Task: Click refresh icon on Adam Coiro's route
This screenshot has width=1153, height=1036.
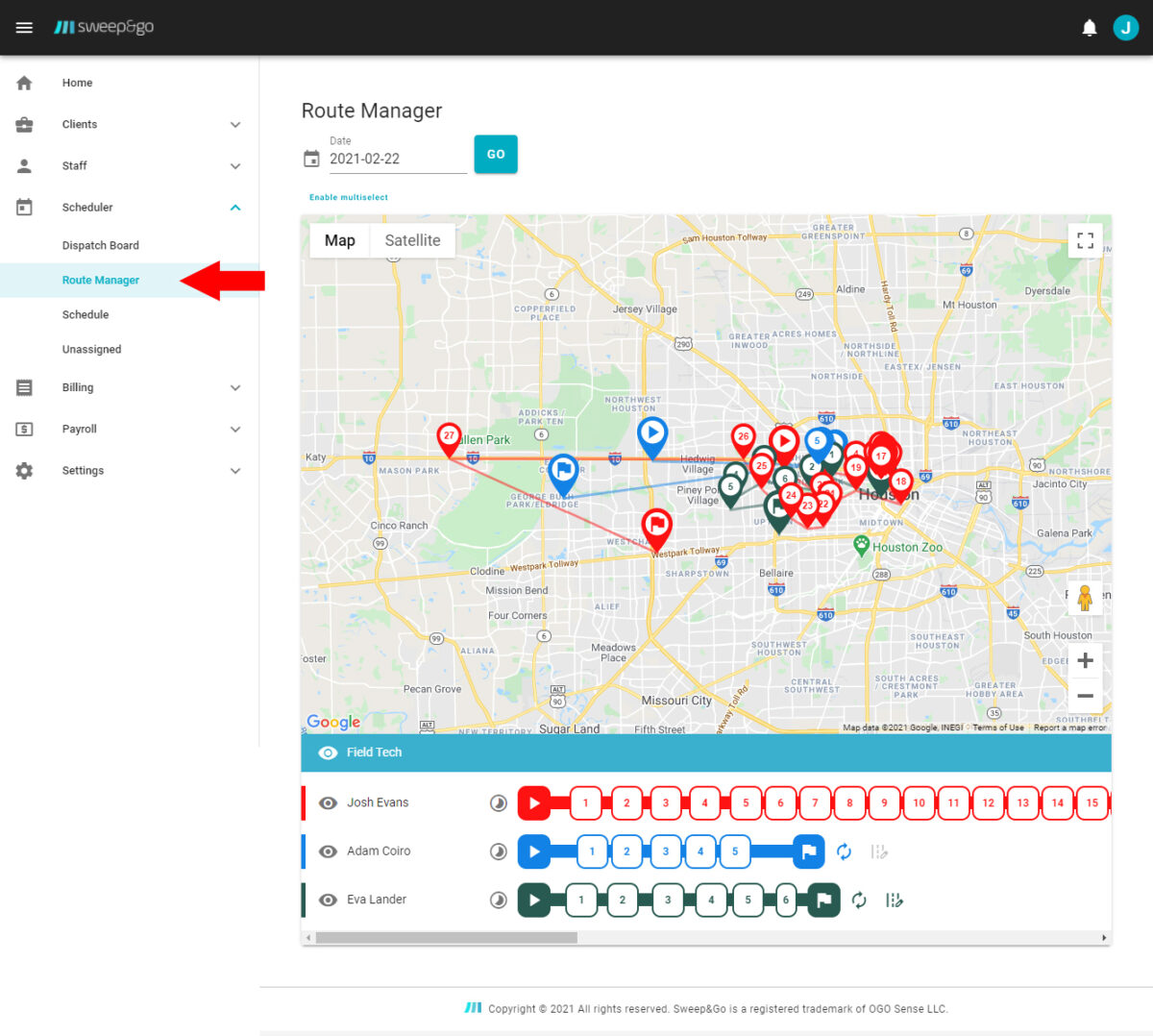Action: pyautogui.click(x=844, y=851)
